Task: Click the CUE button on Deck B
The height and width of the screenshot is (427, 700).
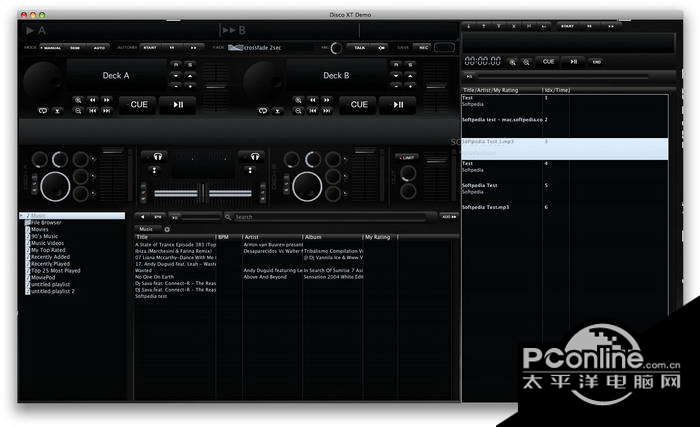Action: point(358,103)
